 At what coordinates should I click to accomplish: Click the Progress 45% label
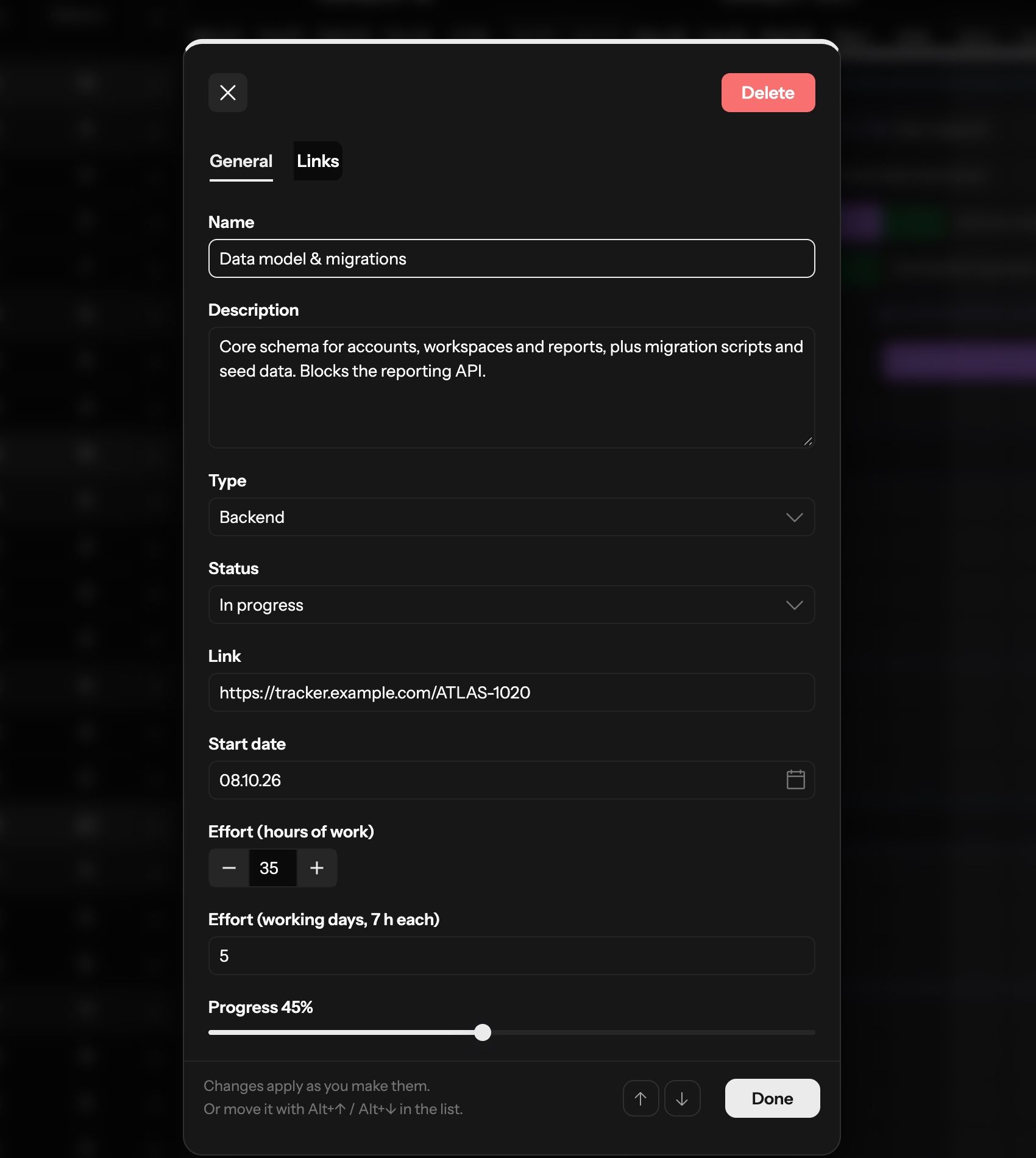[260, 1007]
